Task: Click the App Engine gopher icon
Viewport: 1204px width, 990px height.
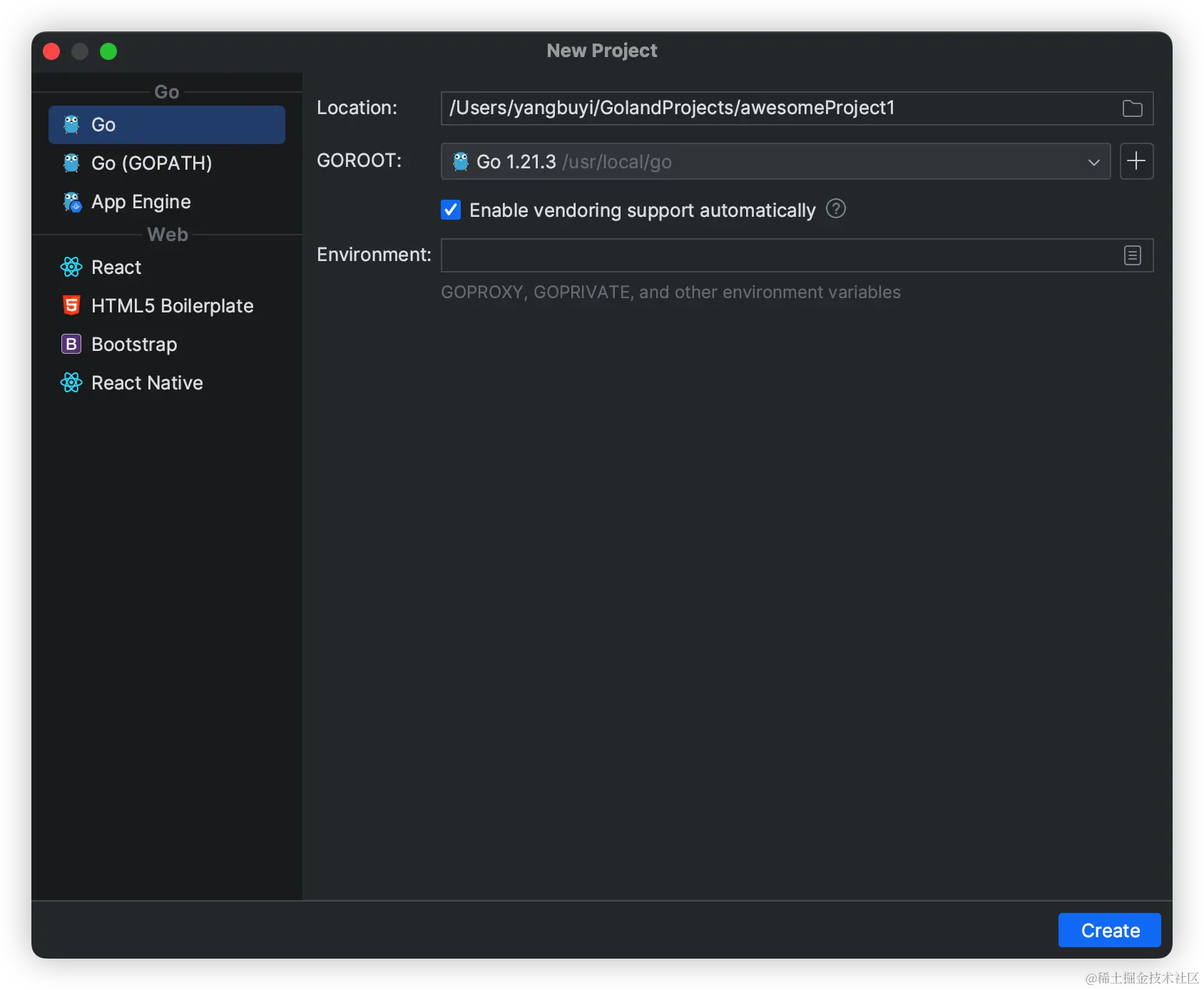Action: (72, 202)
